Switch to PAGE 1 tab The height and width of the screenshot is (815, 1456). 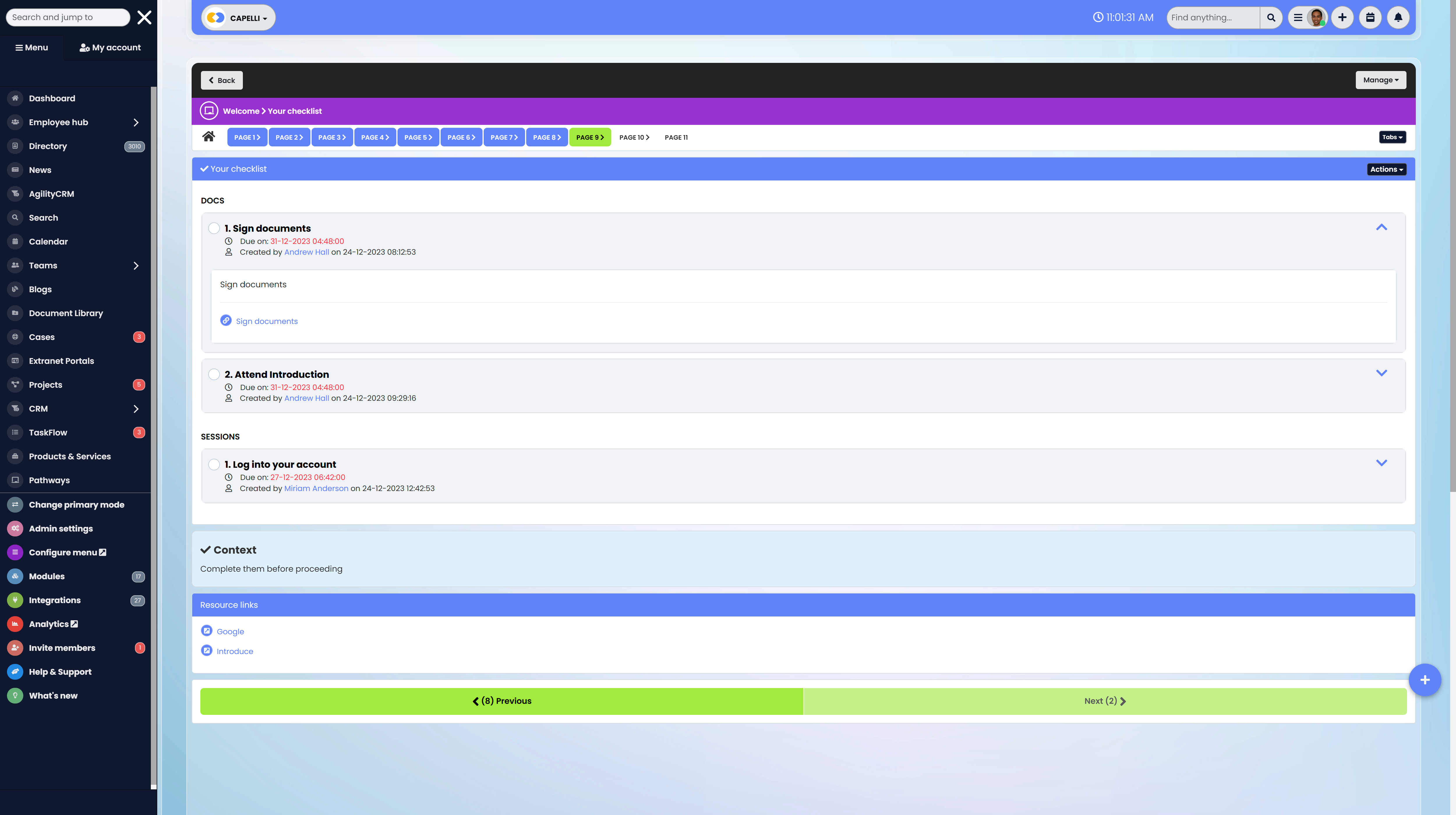pyautogui.click(x=247, y=137)
